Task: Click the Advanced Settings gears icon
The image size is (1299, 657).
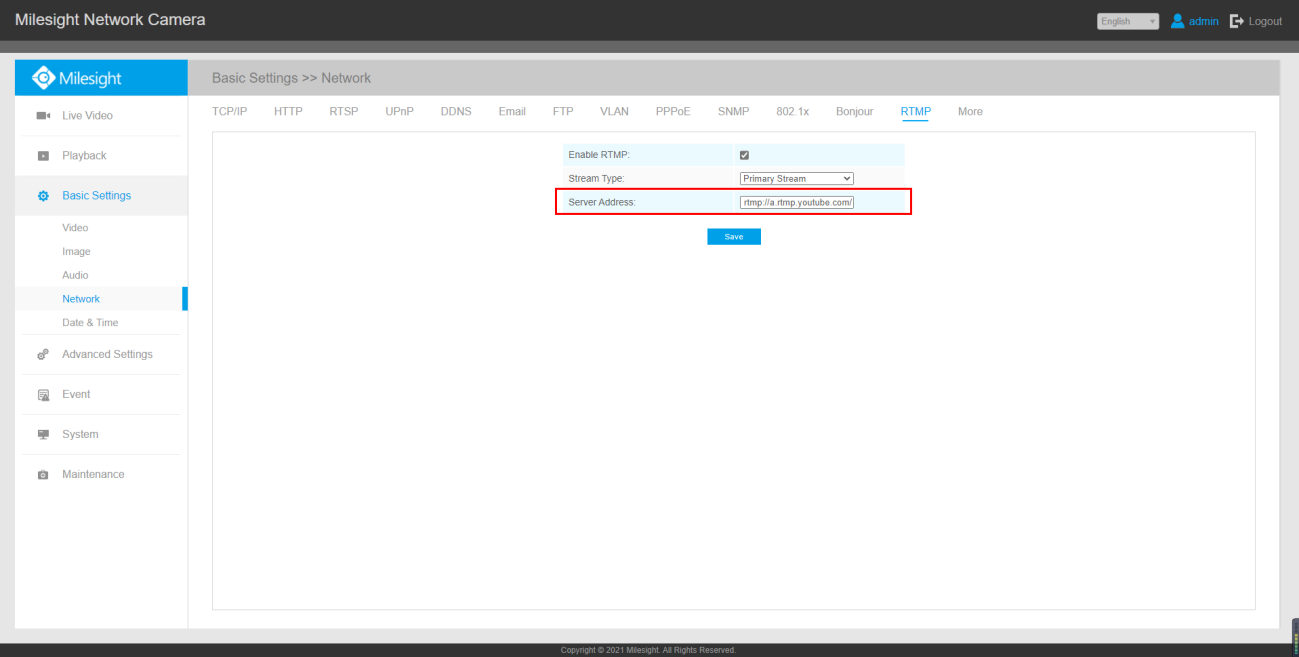Action: coord(43,355)
